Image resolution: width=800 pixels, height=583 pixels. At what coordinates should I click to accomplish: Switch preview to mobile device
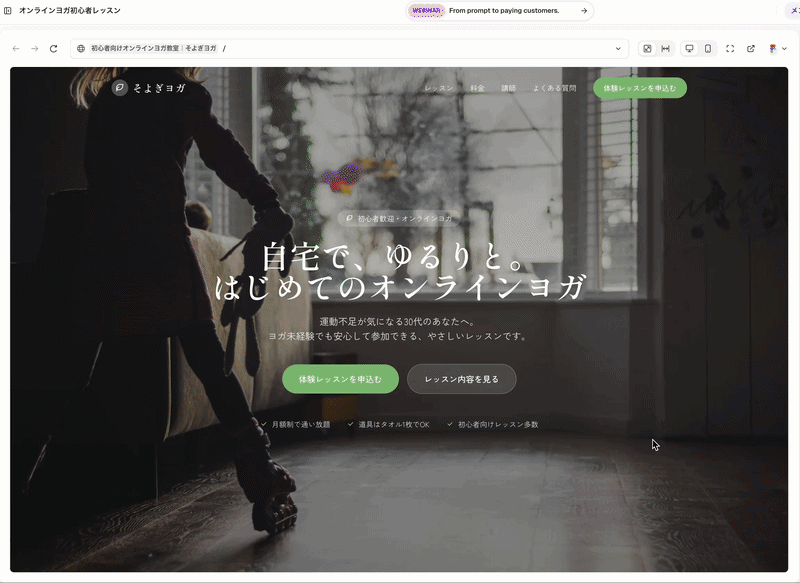[x=708, y=48]
